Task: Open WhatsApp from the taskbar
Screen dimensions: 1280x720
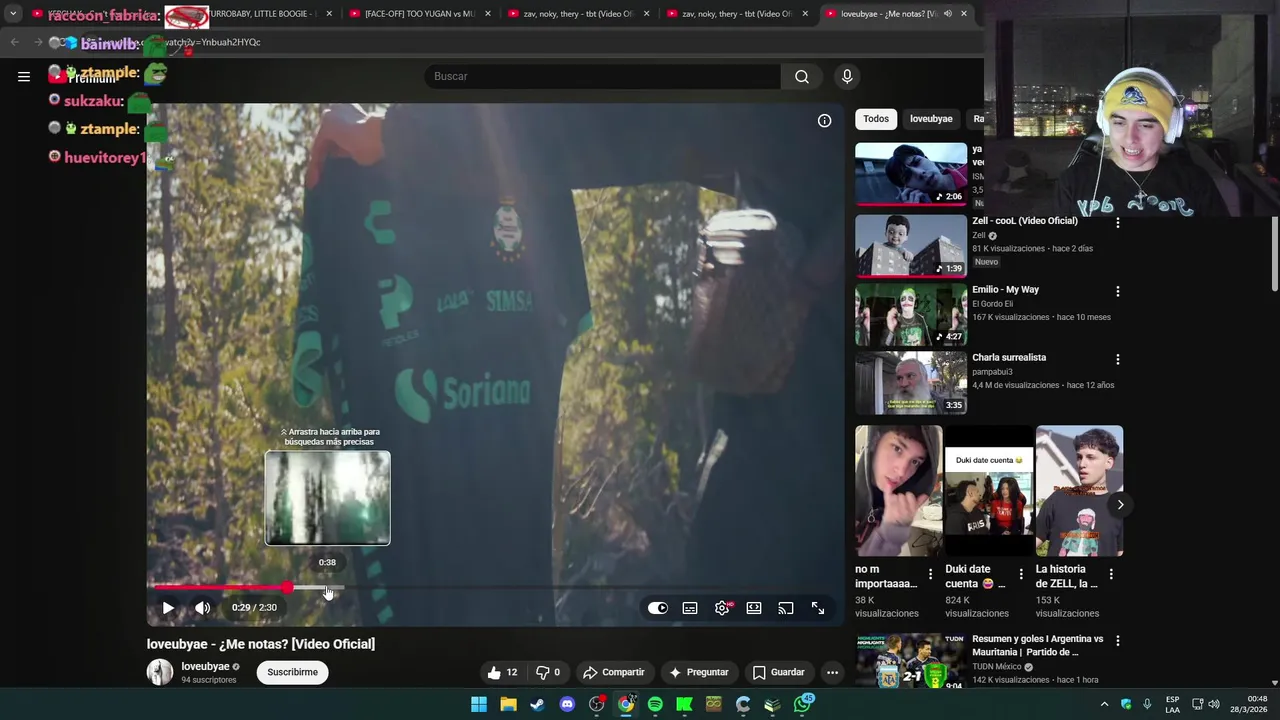Action: click(x=803, y=704)
